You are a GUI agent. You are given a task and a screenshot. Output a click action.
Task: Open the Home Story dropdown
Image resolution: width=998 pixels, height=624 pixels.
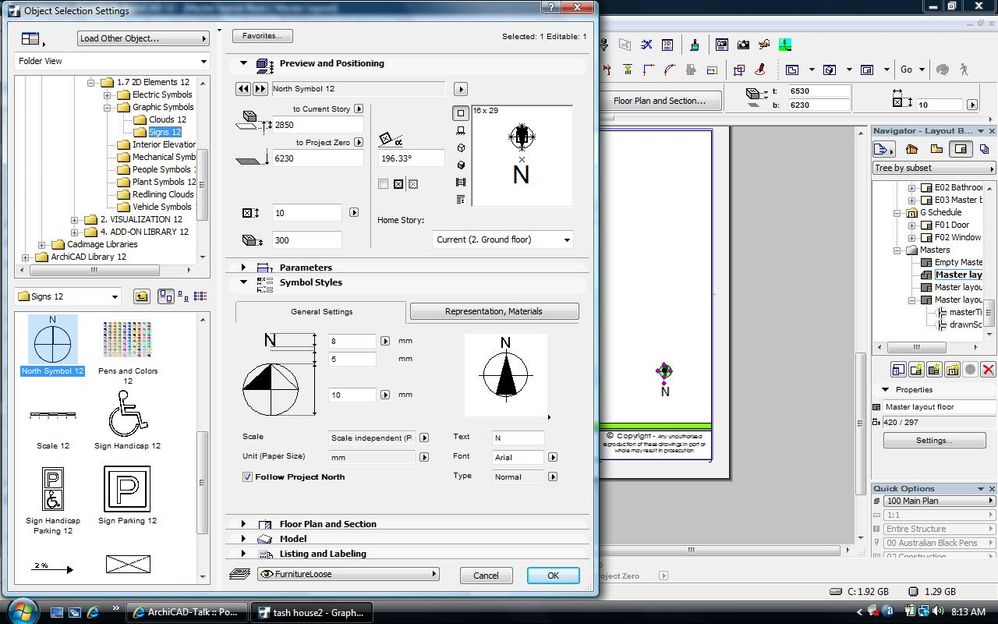[x=503, y=240]
